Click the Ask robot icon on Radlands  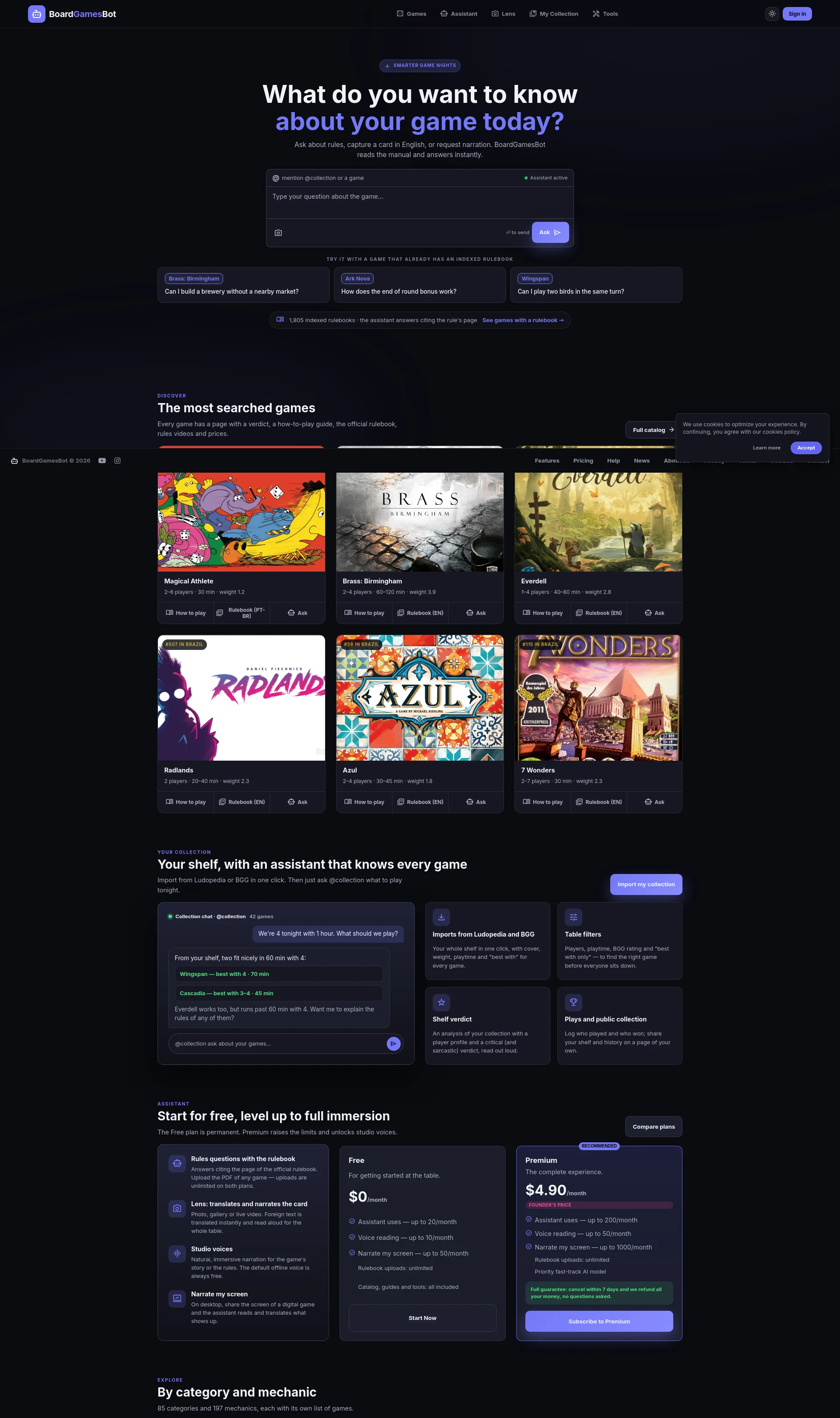click(x=291, y=802)
